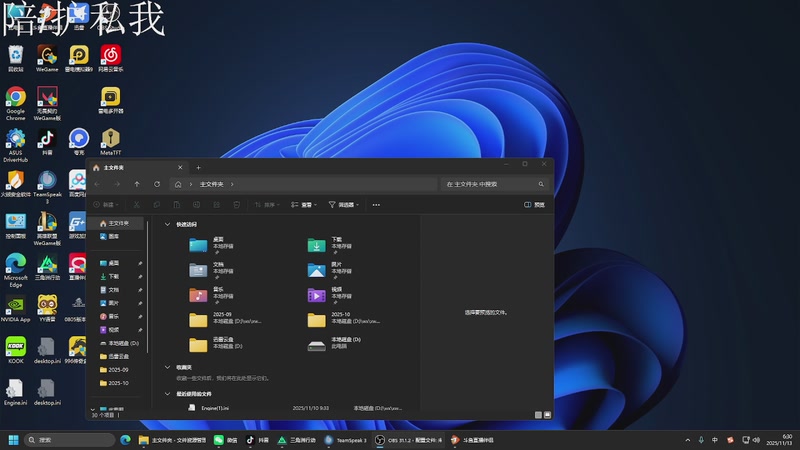Toggle the 中 input method indicator
This screenshot has width=800, height=450.
pos(715,440)
